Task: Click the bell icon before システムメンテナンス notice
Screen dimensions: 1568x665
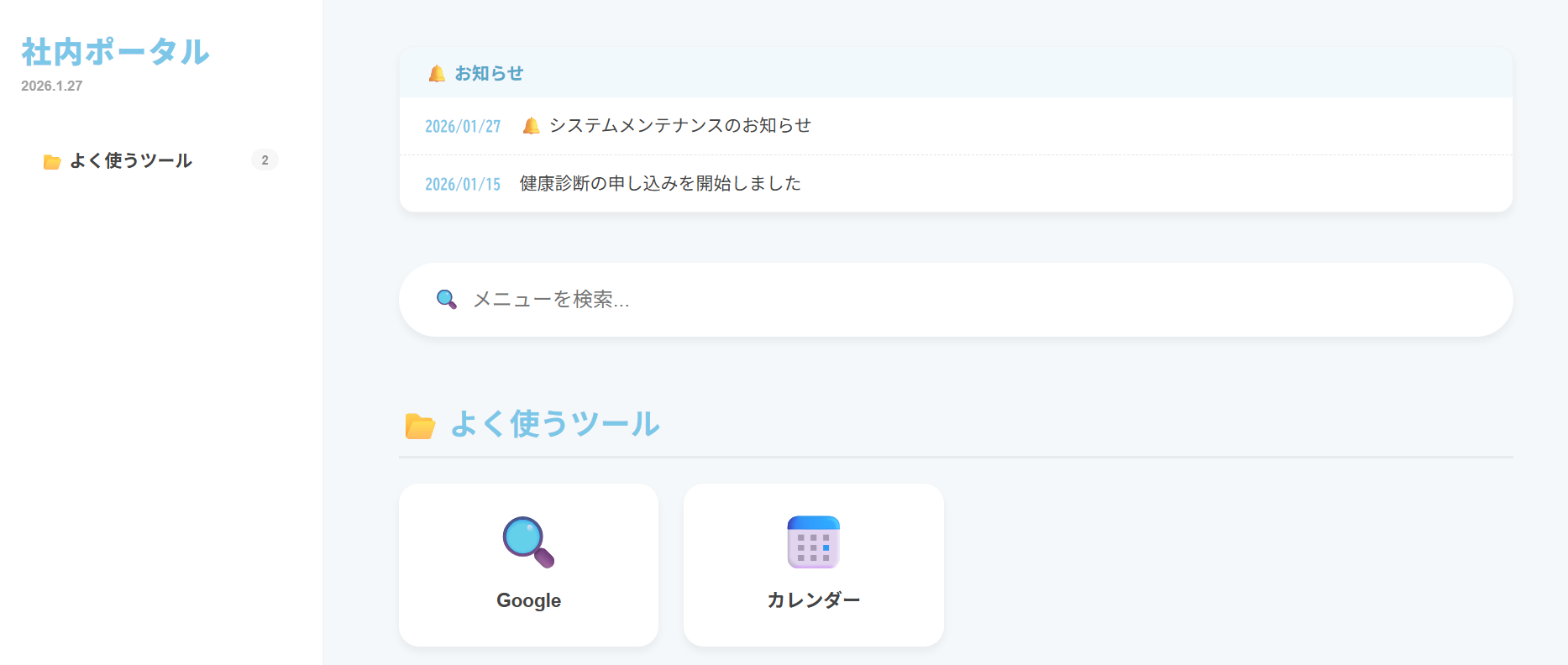Action: [531, 126]
